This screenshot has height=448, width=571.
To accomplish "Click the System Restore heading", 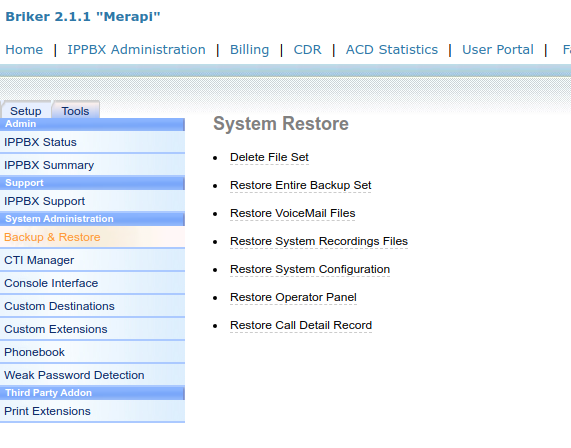I will tap(281, 124).
